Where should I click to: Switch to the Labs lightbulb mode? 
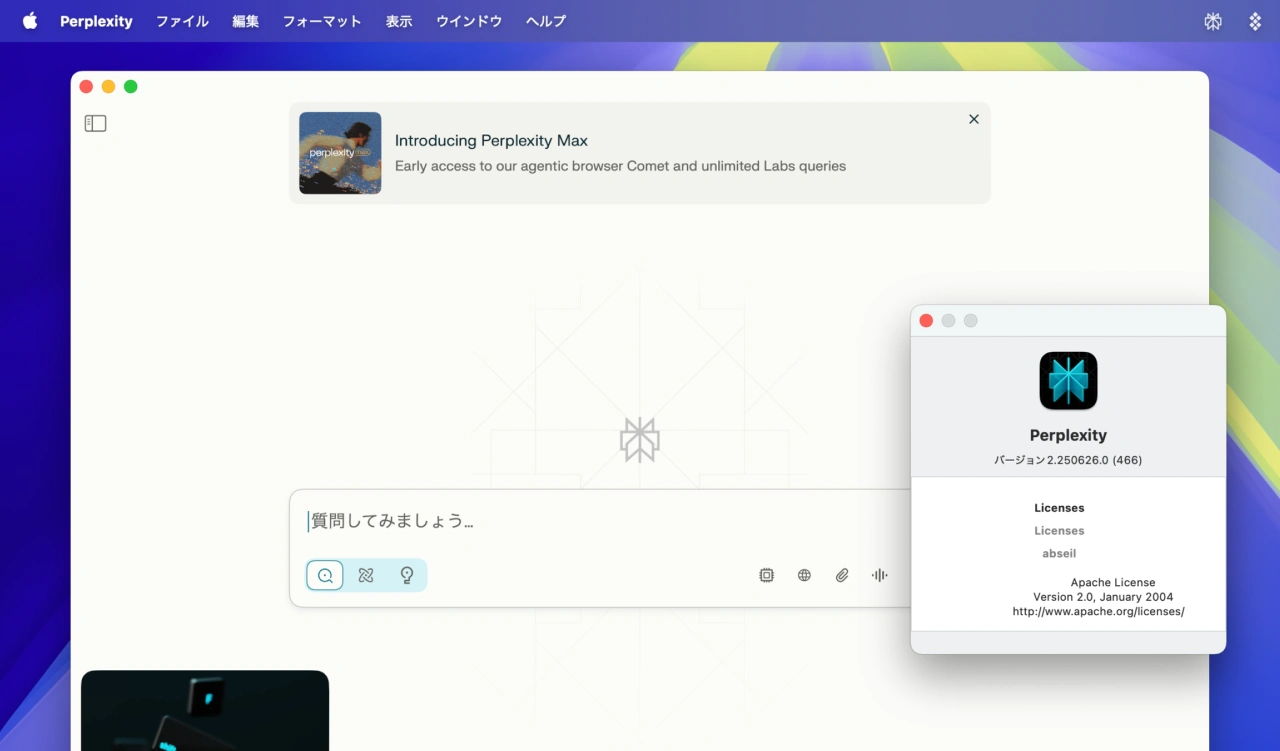407,575
